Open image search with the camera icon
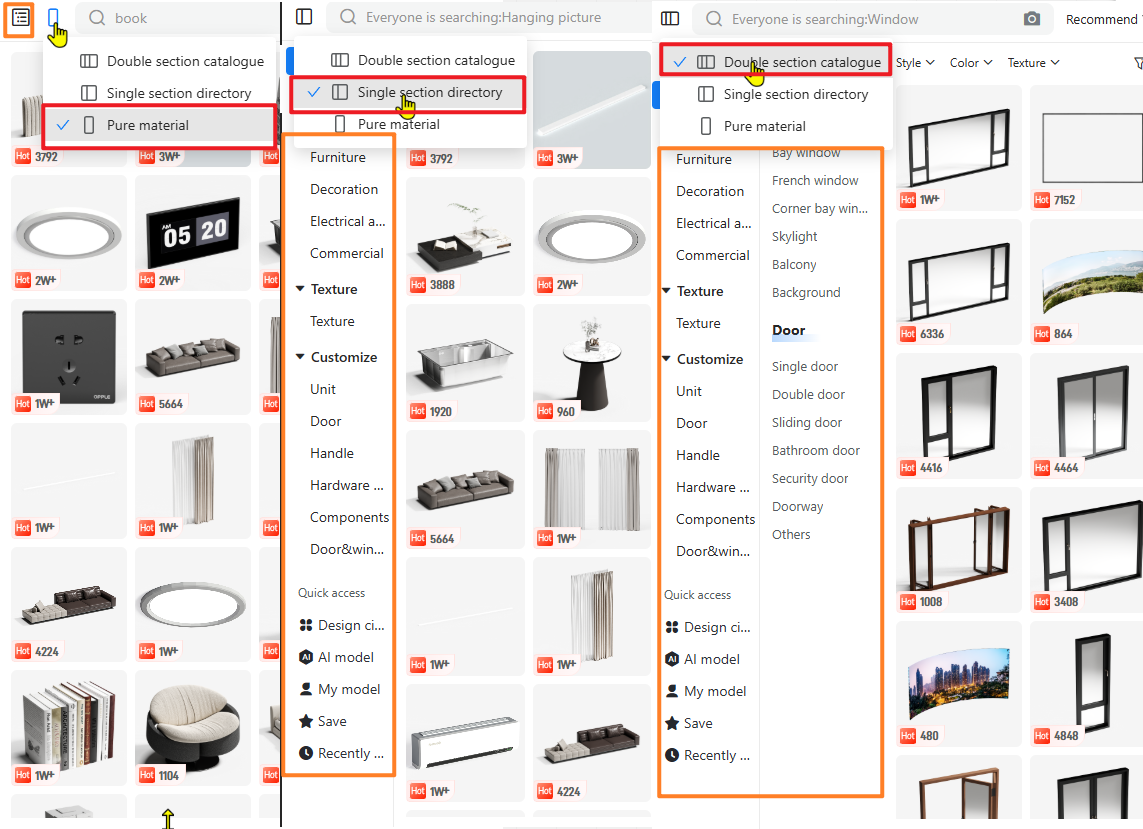Image resolution: width=1143 pixels, height=829 pixels. point(1032,19)
